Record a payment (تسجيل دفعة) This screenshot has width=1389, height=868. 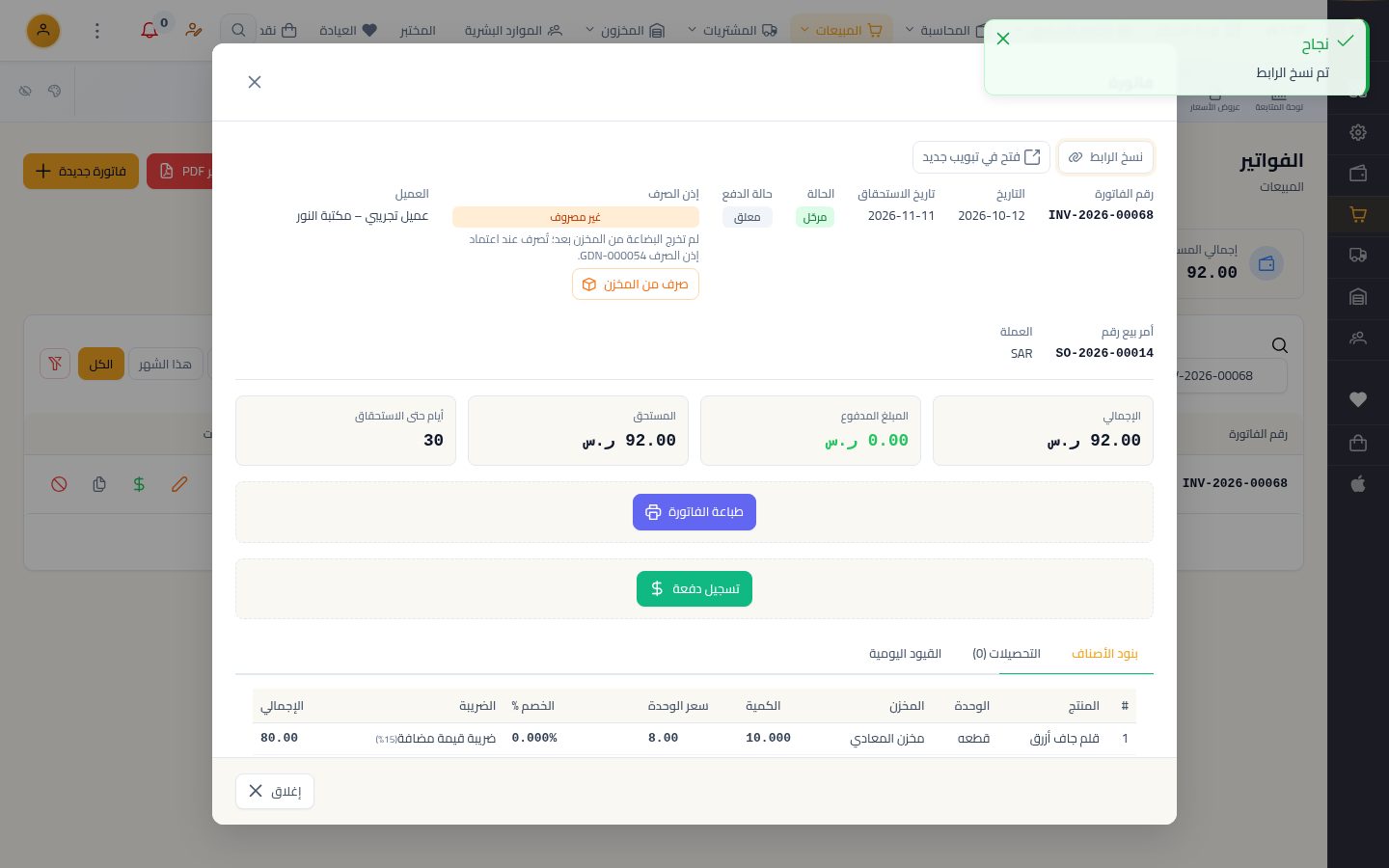coord(694,588)
